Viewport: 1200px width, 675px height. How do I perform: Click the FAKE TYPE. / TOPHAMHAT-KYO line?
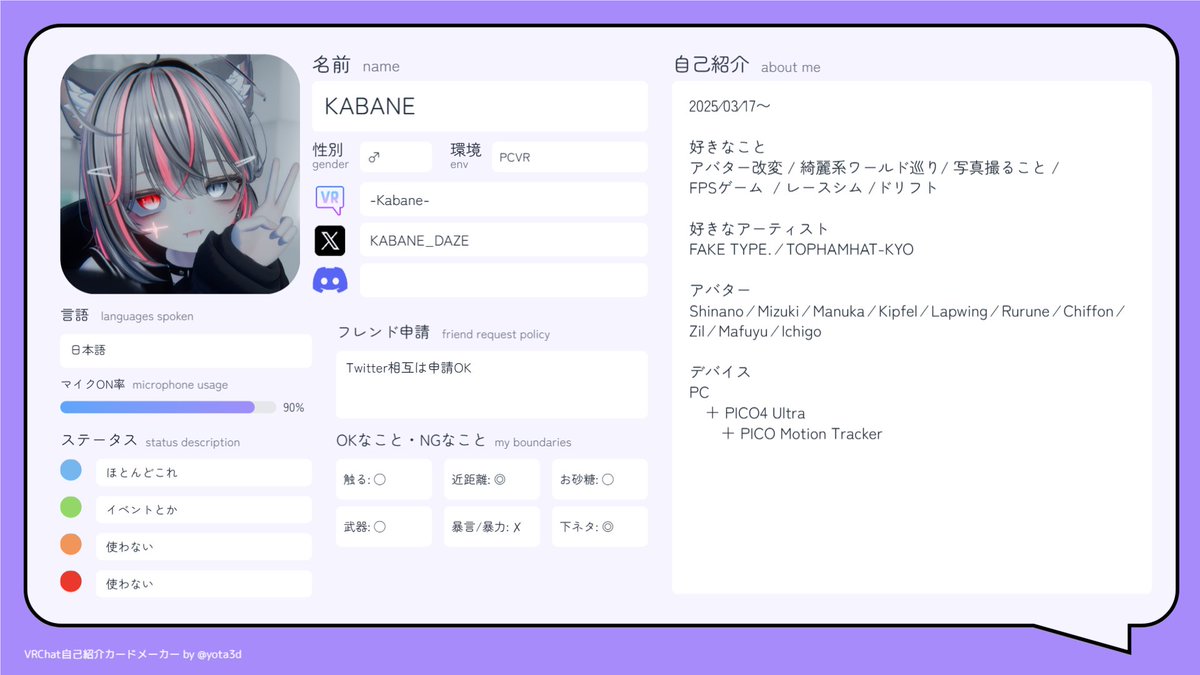(801, 249)
